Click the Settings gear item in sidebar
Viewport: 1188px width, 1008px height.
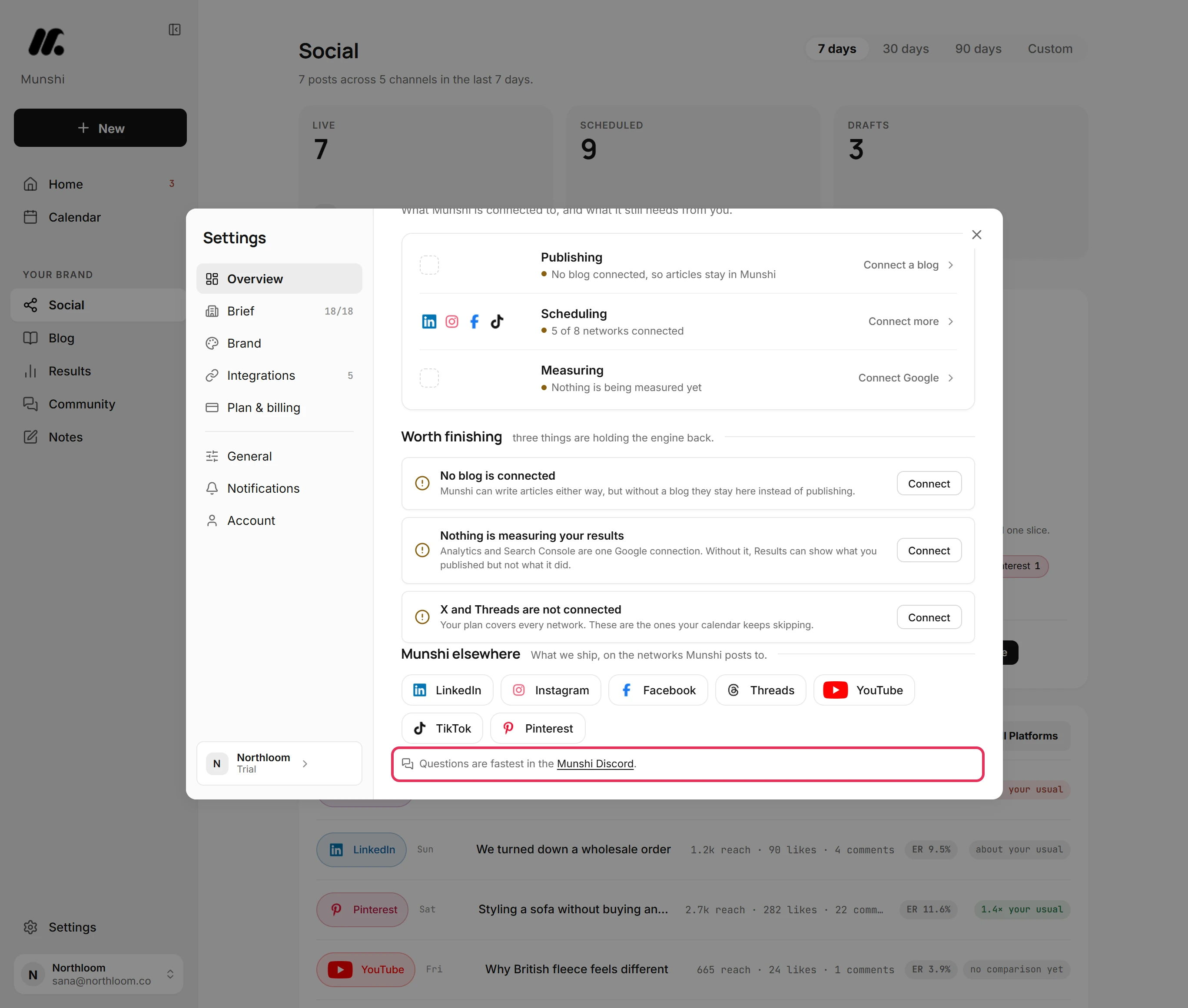click(x=98, y=927)
